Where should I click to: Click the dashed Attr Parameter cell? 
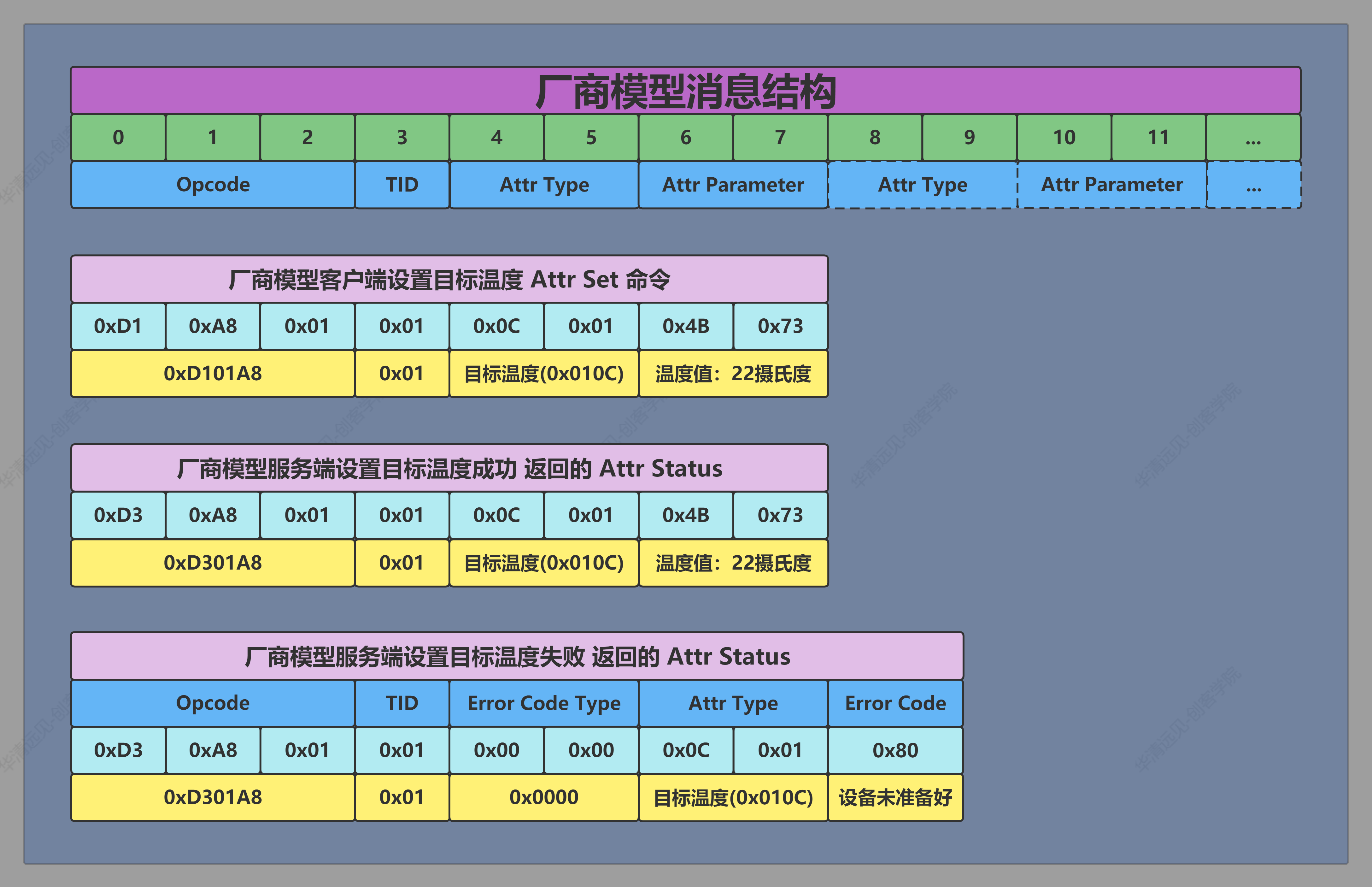click(1111, 184)
